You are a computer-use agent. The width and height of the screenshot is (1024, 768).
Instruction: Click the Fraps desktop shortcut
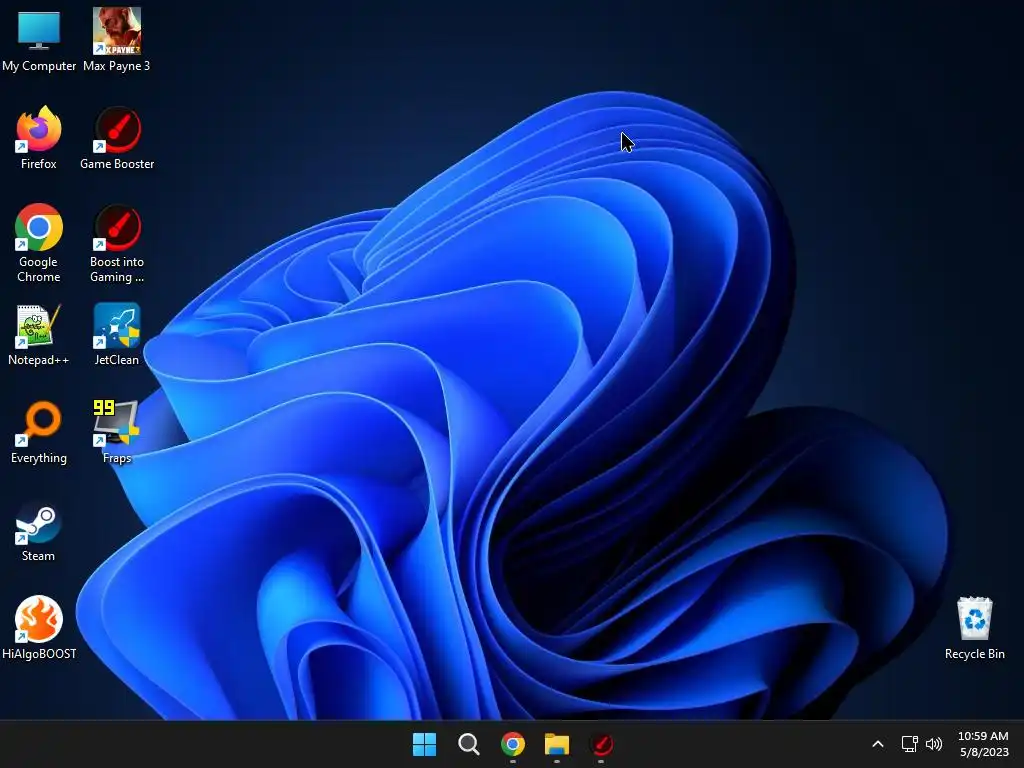click(117, 432)
